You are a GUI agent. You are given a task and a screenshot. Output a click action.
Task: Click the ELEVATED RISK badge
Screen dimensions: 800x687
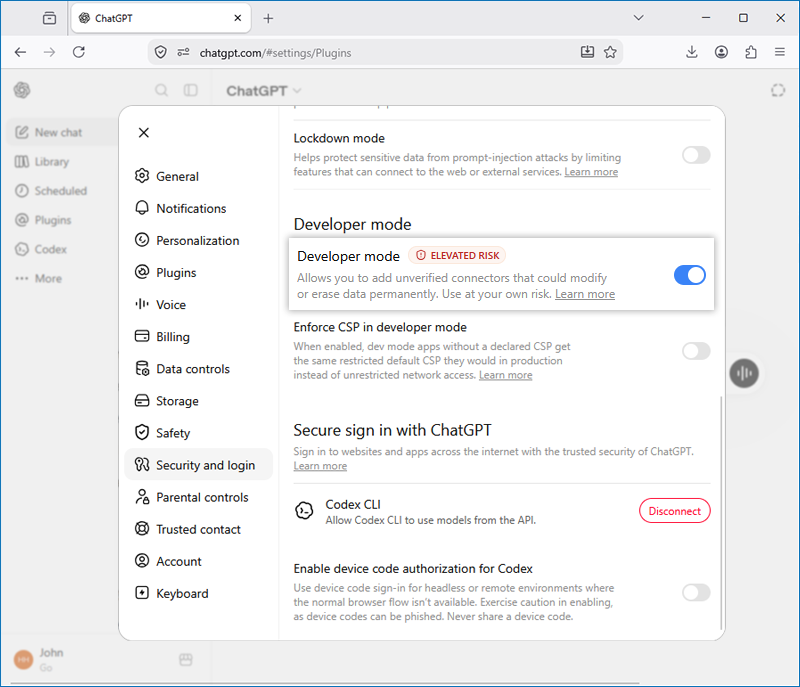pyautogui.click(x=457, y=256)
